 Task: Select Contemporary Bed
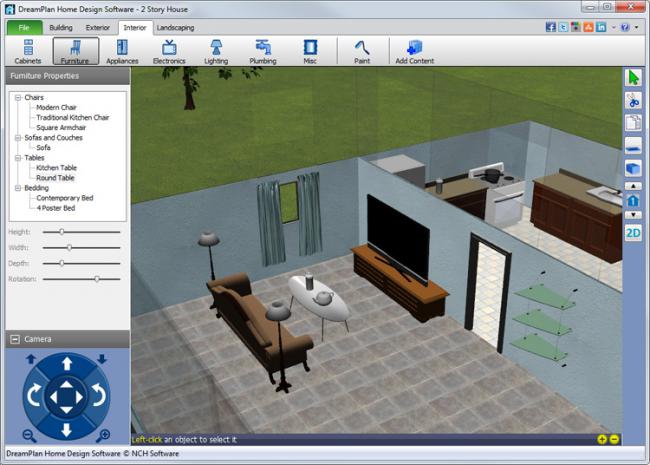[x=65, y=198]
